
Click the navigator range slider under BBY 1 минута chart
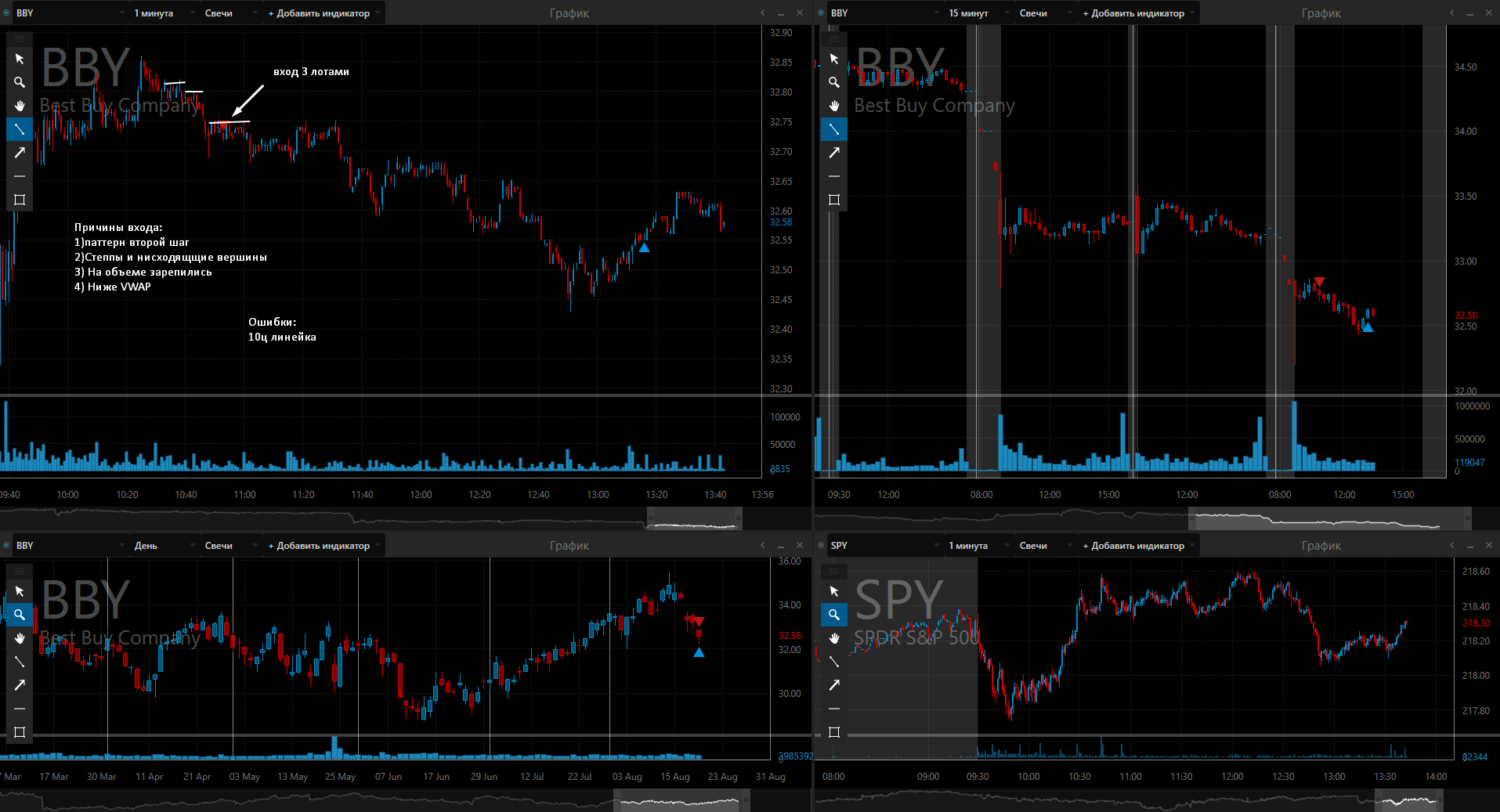pos(695,518)
